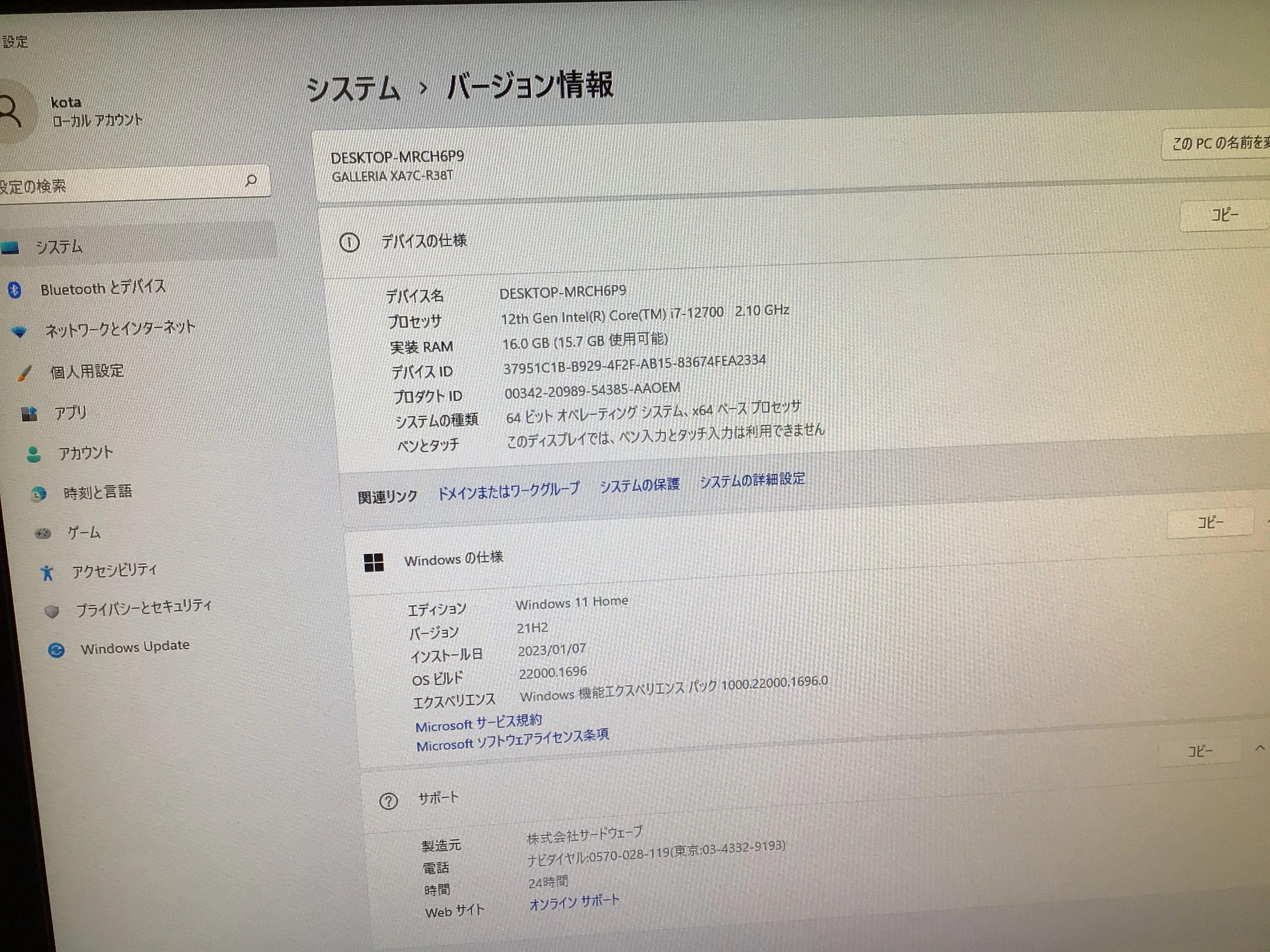Viewport: 1270px width, 952px height.
Task: Open オンライン サポート website link
Action: pyautogui.click(x=574, y=902)
